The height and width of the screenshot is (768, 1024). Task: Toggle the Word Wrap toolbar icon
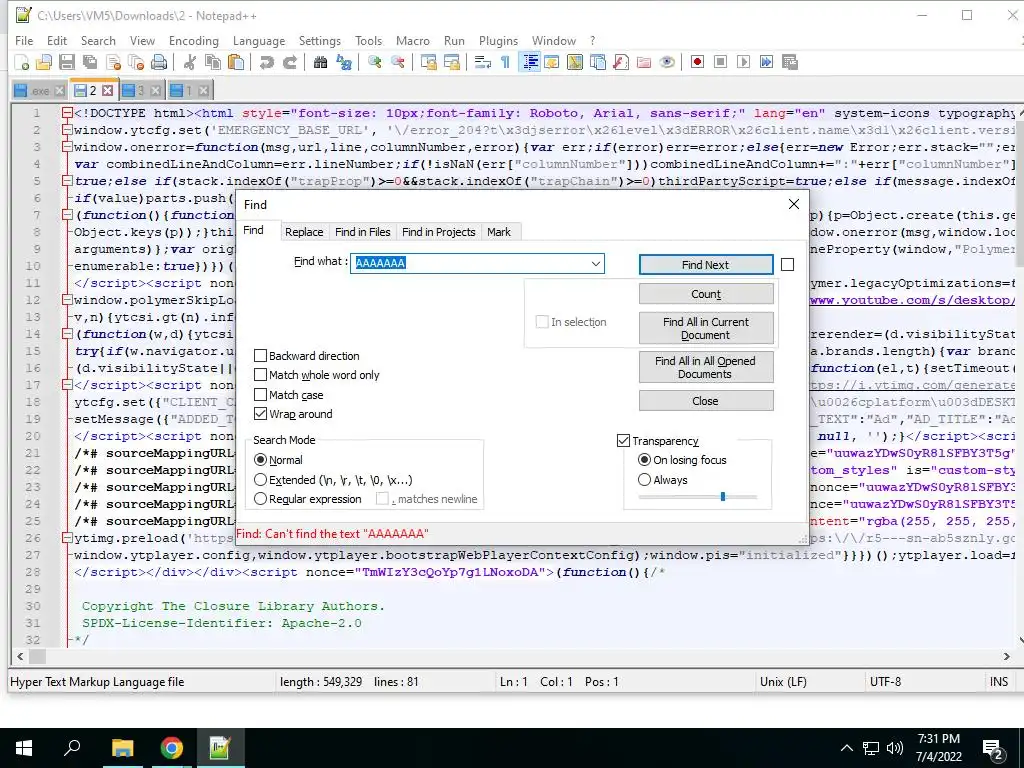click(483, 62)
